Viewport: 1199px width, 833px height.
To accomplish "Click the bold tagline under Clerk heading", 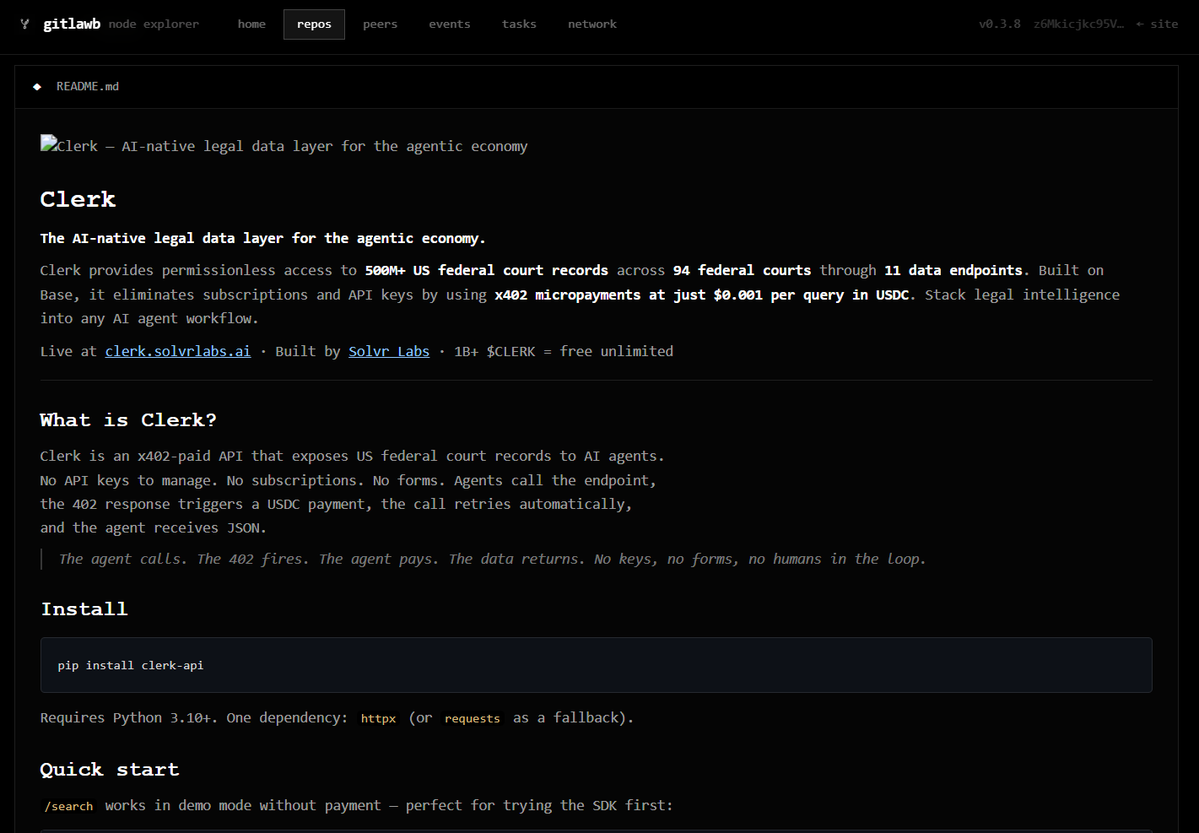I will [x=263, y=238].
